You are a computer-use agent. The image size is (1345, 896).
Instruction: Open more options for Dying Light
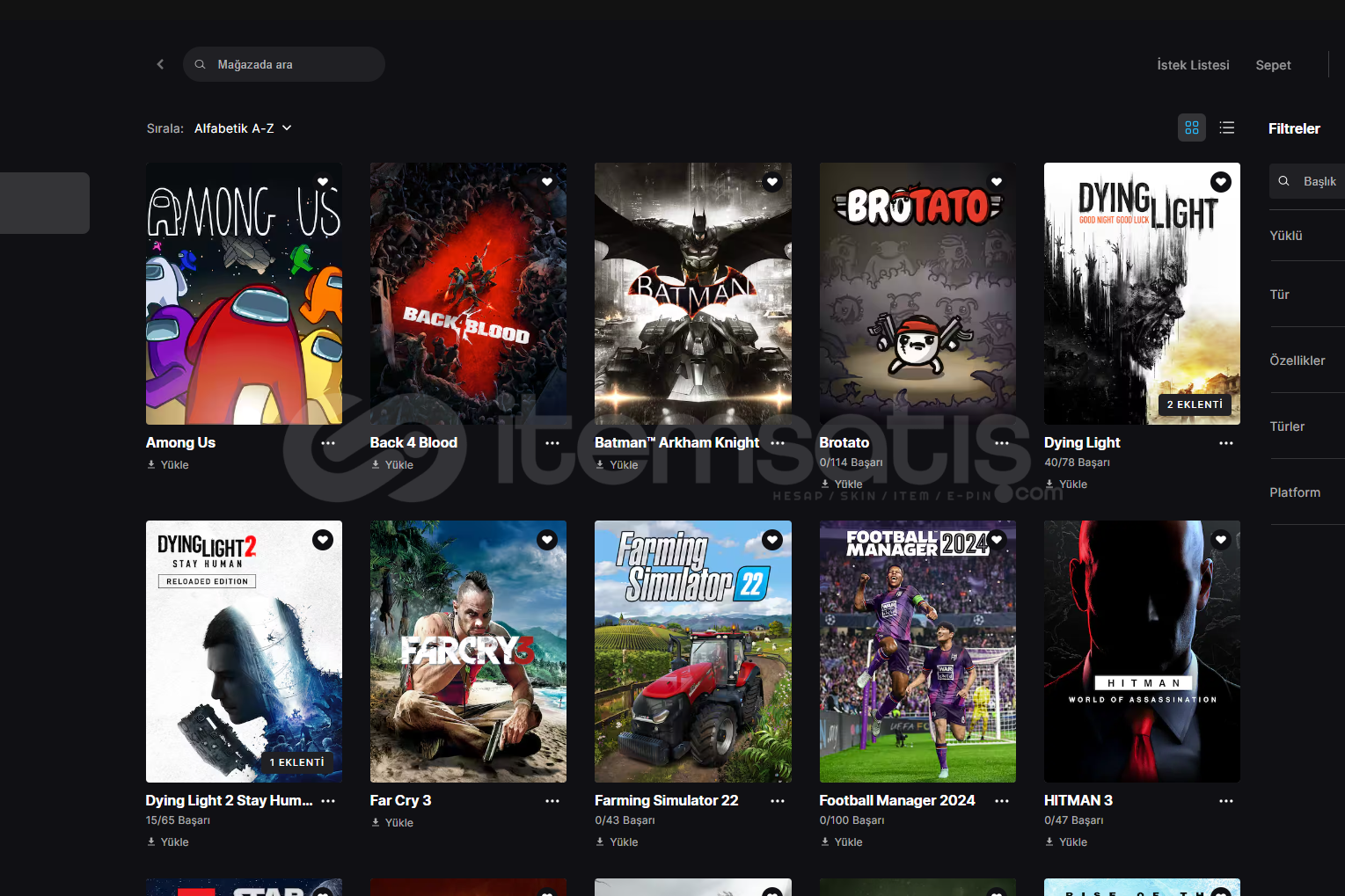[x=1226, y=443]
